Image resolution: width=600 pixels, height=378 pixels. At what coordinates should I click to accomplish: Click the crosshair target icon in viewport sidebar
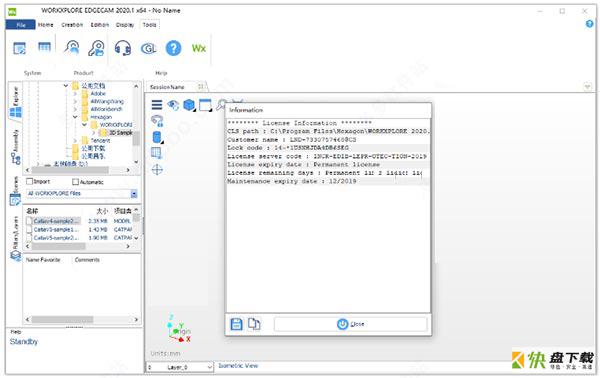tap(157, 169)
